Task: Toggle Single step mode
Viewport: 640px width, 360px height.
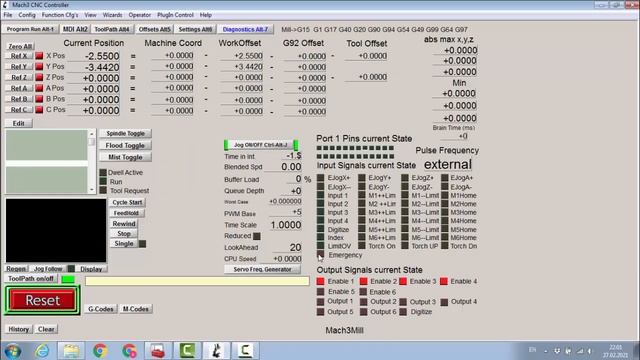Action: pyautogui.click(x=124, y=244)
